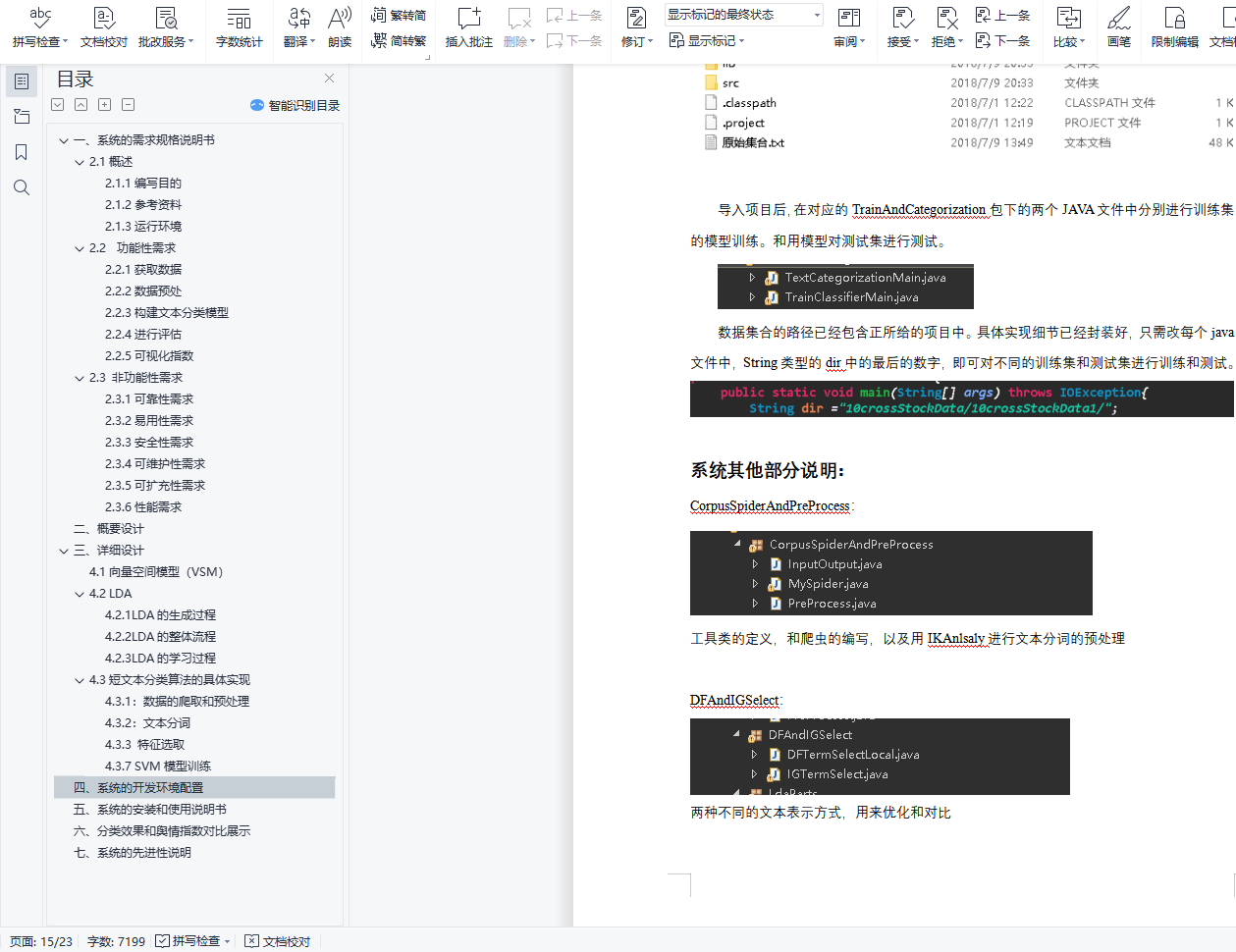Open the 显示标记 dropdown menu
The image size is (1236, 952).
(x=707, y=40)
